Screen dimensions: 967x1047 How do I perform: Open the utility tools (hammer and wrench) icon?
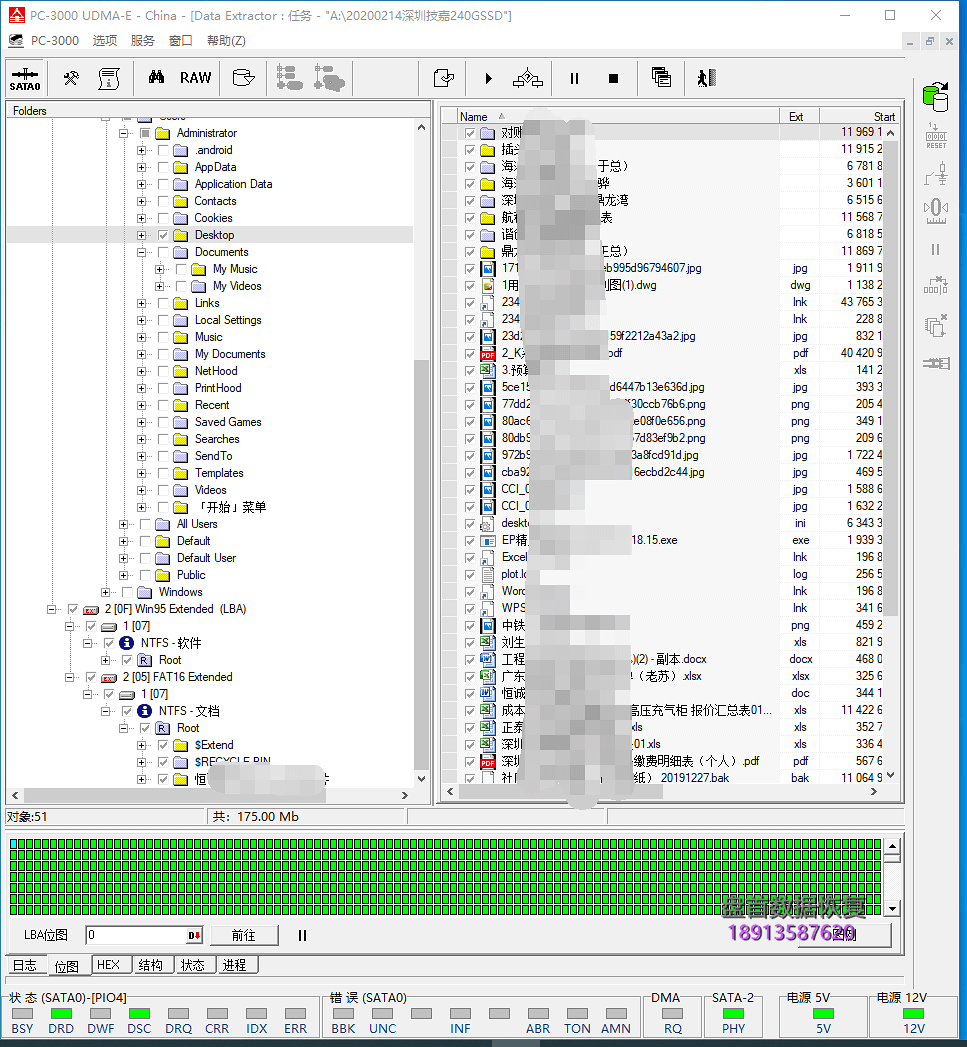point(71,79)
